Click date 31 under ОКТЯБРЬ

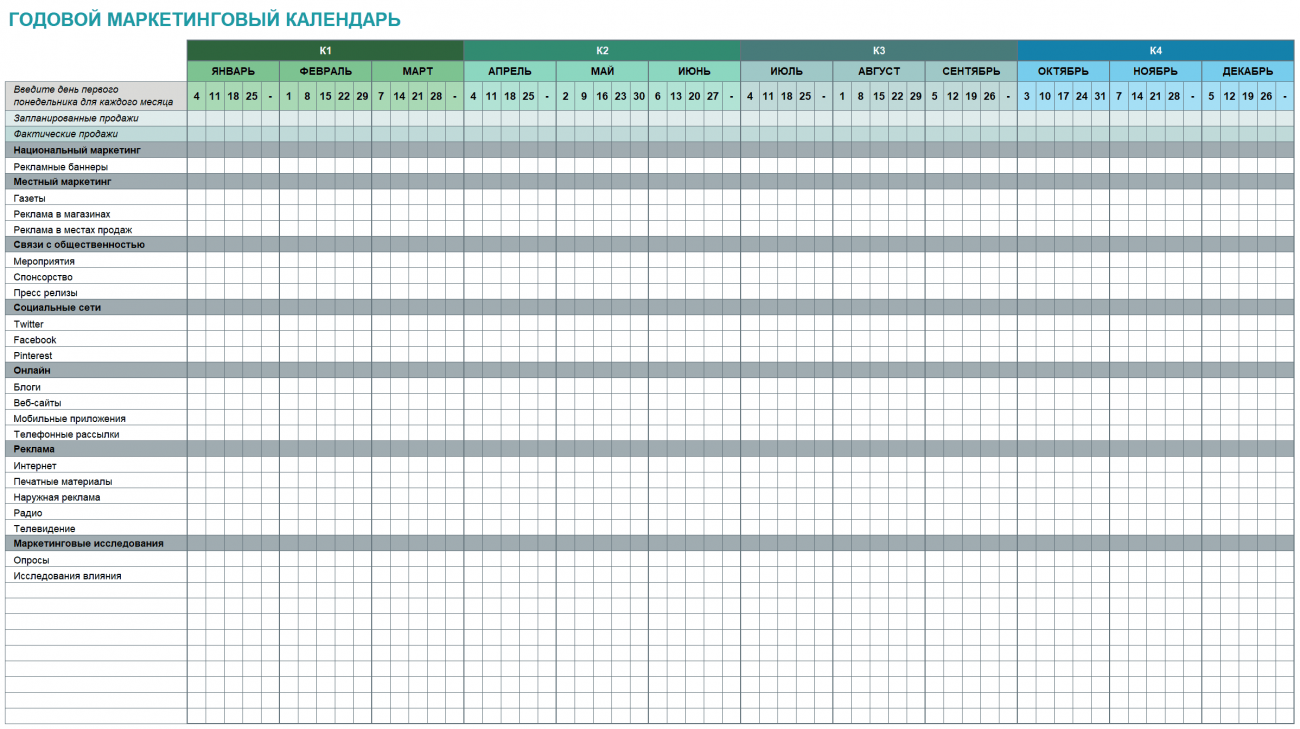[1100, 96]
